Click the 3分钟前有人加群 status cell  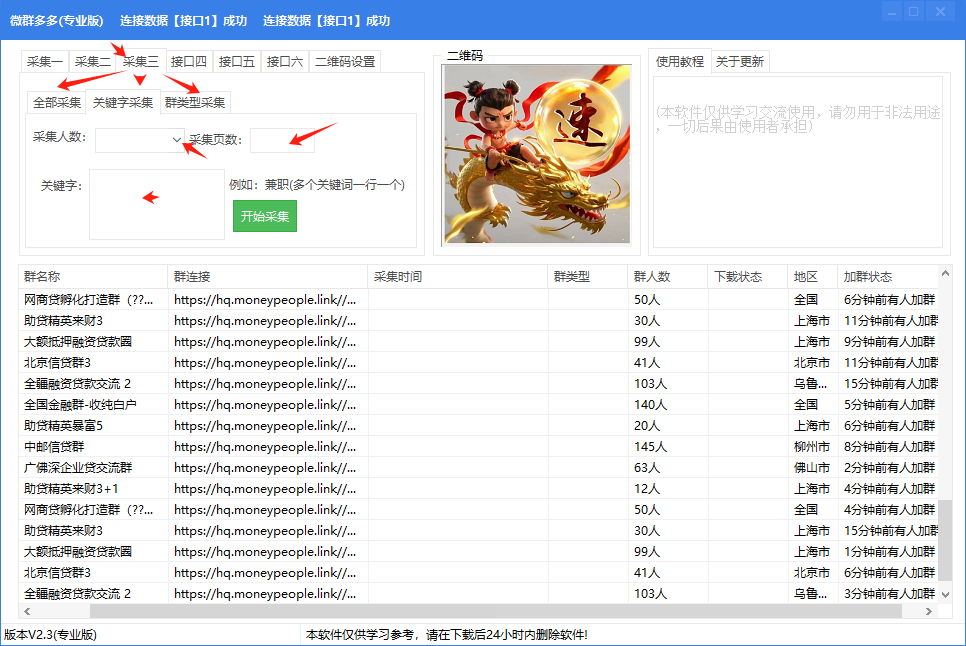(x=890, y=594)
